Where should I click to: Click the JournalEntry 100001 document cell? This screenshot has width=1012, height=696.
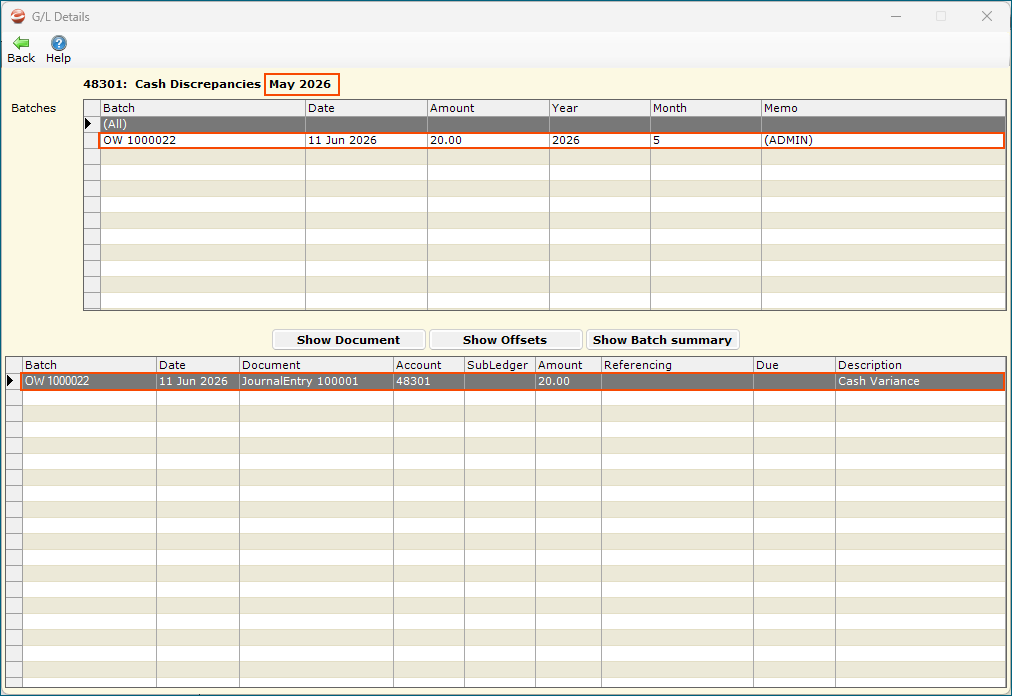tap(316, 381)
